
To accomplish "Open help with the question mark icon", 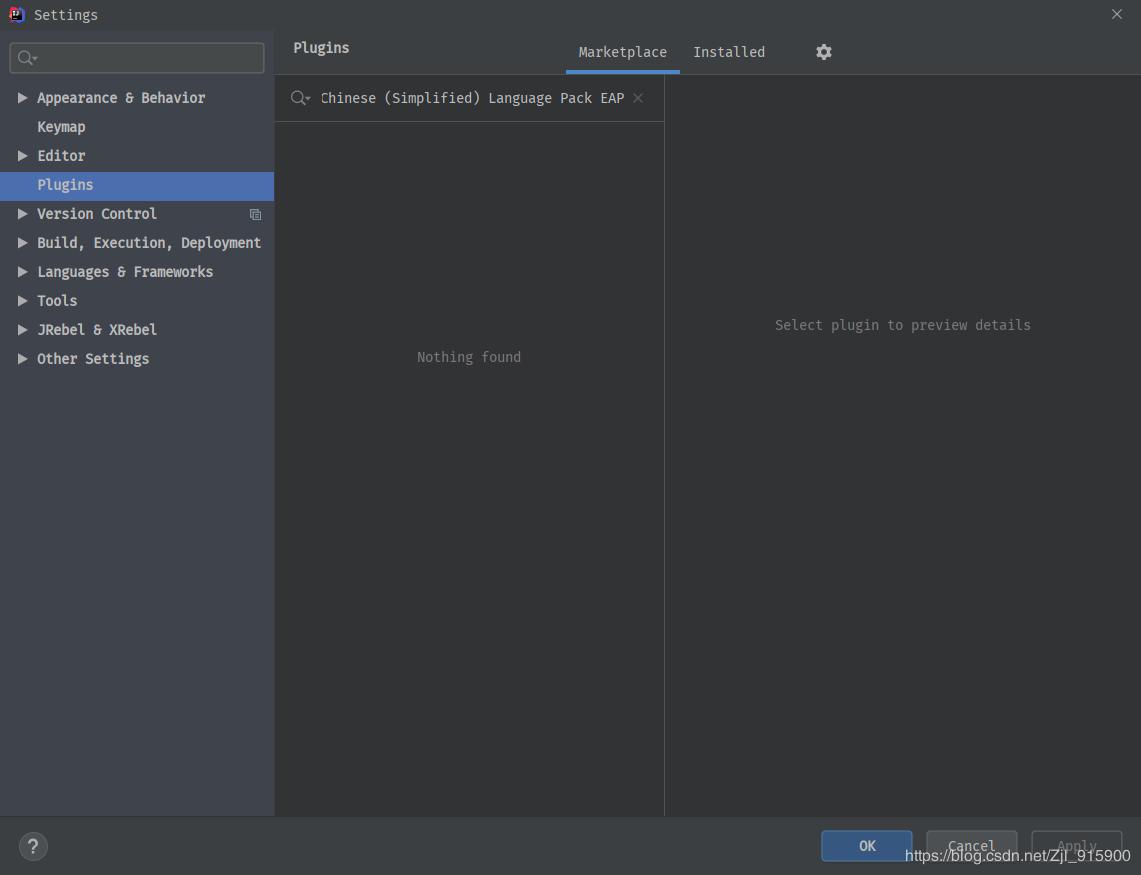I will pyautogui.click(x=33, y=846).
